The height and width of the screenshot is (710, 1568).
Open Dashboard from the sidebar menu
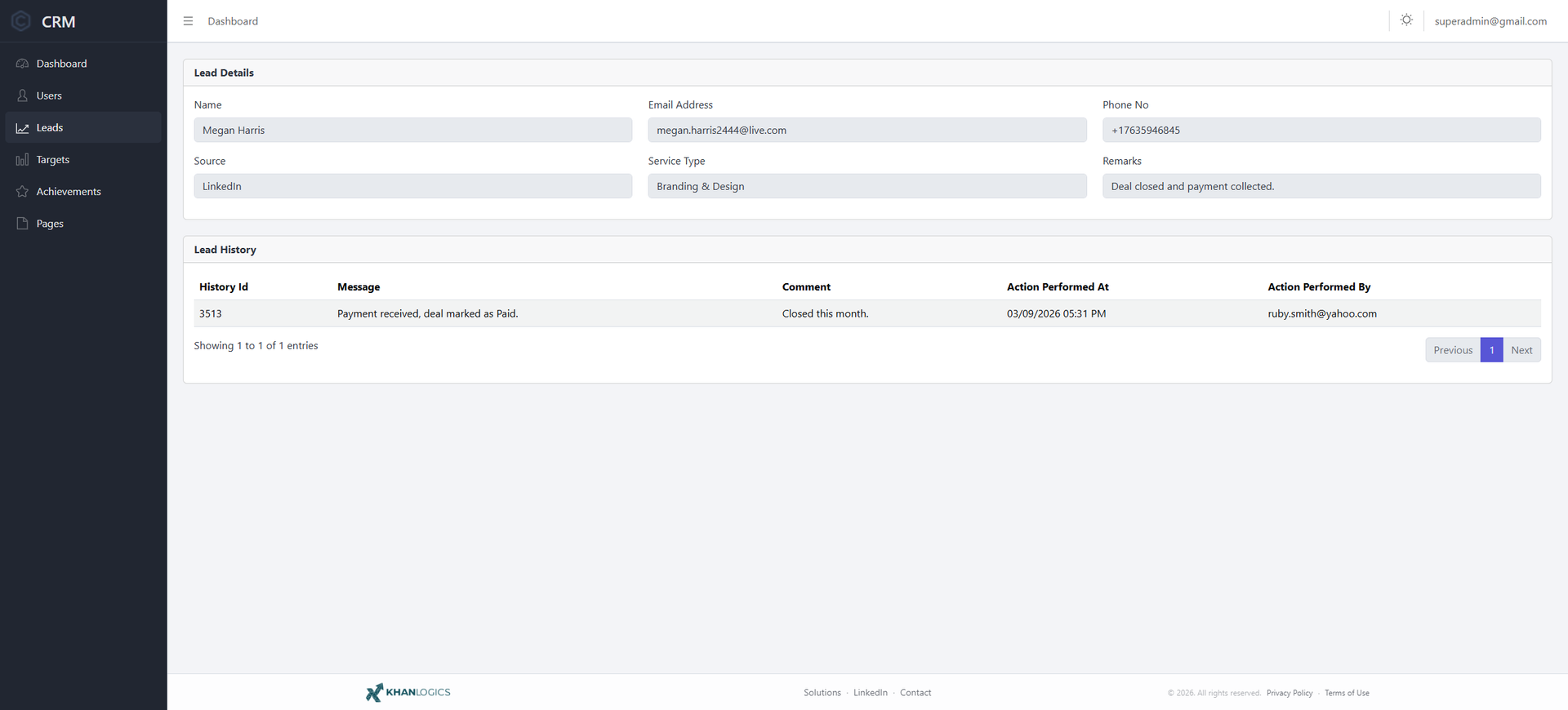tap(82, 64)
